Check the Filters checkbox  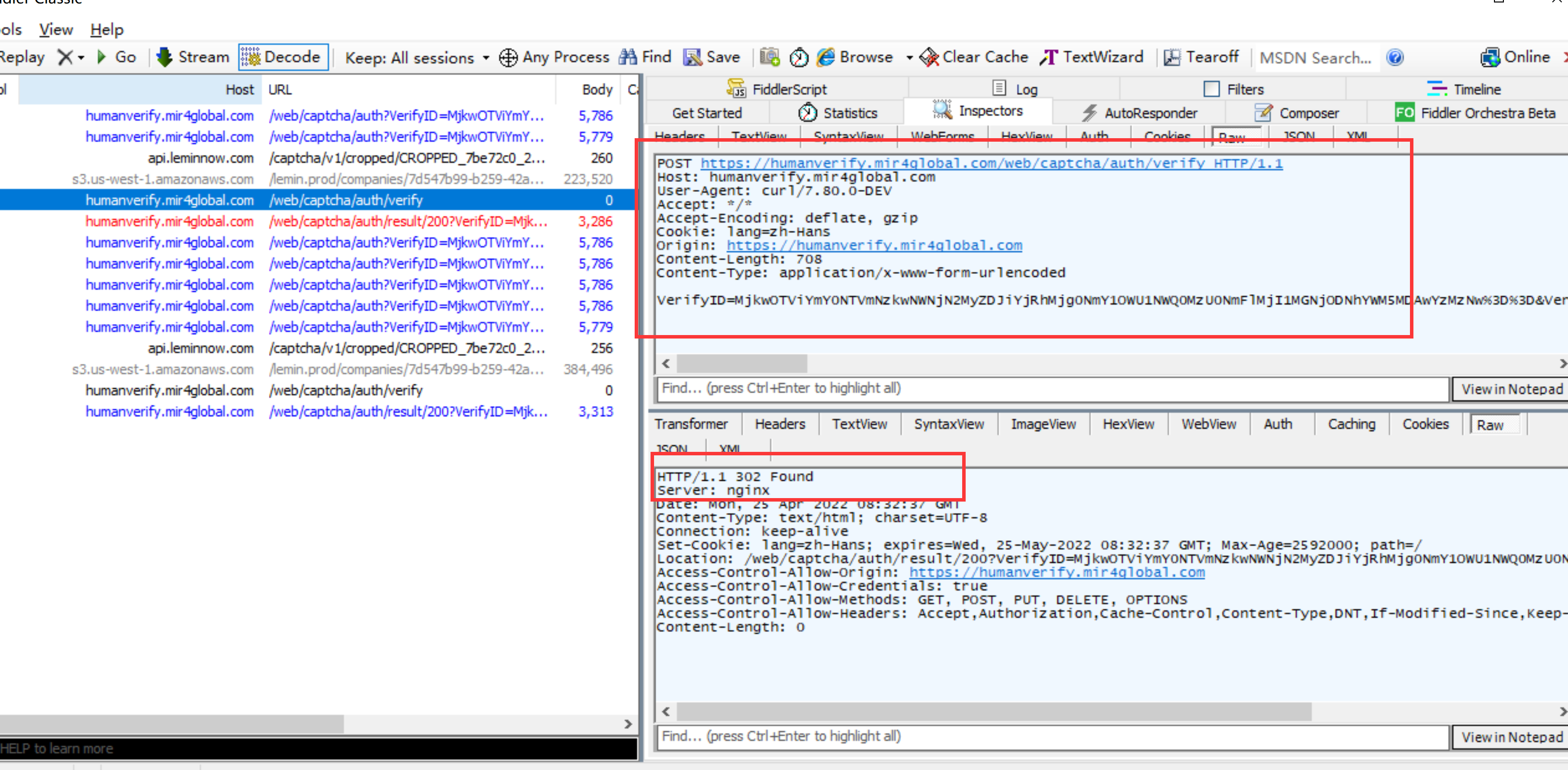click(1211, 88)
